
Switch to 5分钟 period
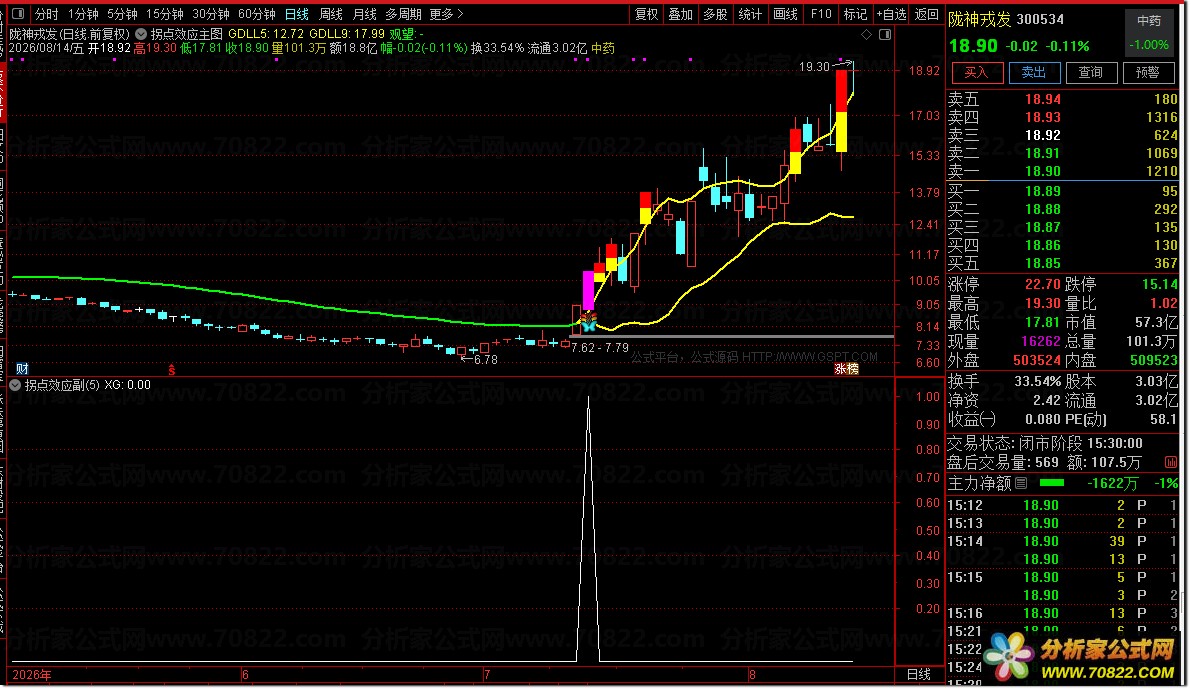tap(122, 14)
